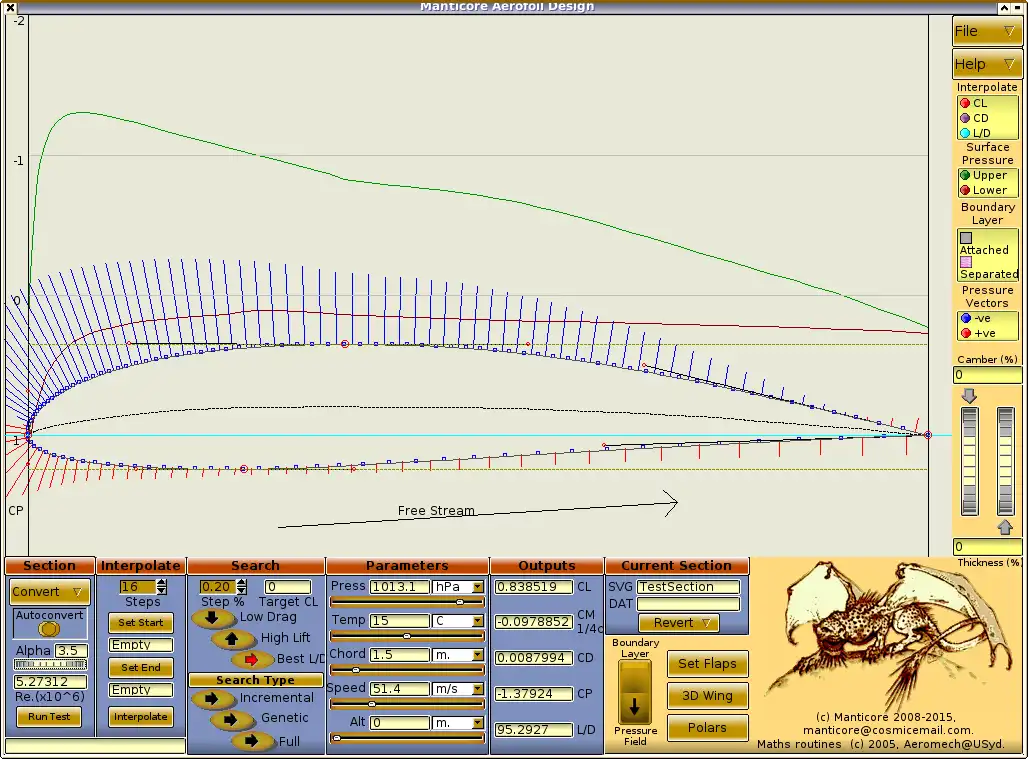Choose the Incremental search type icon
This screenshot has height=759, width=1028.
(211, 697)
